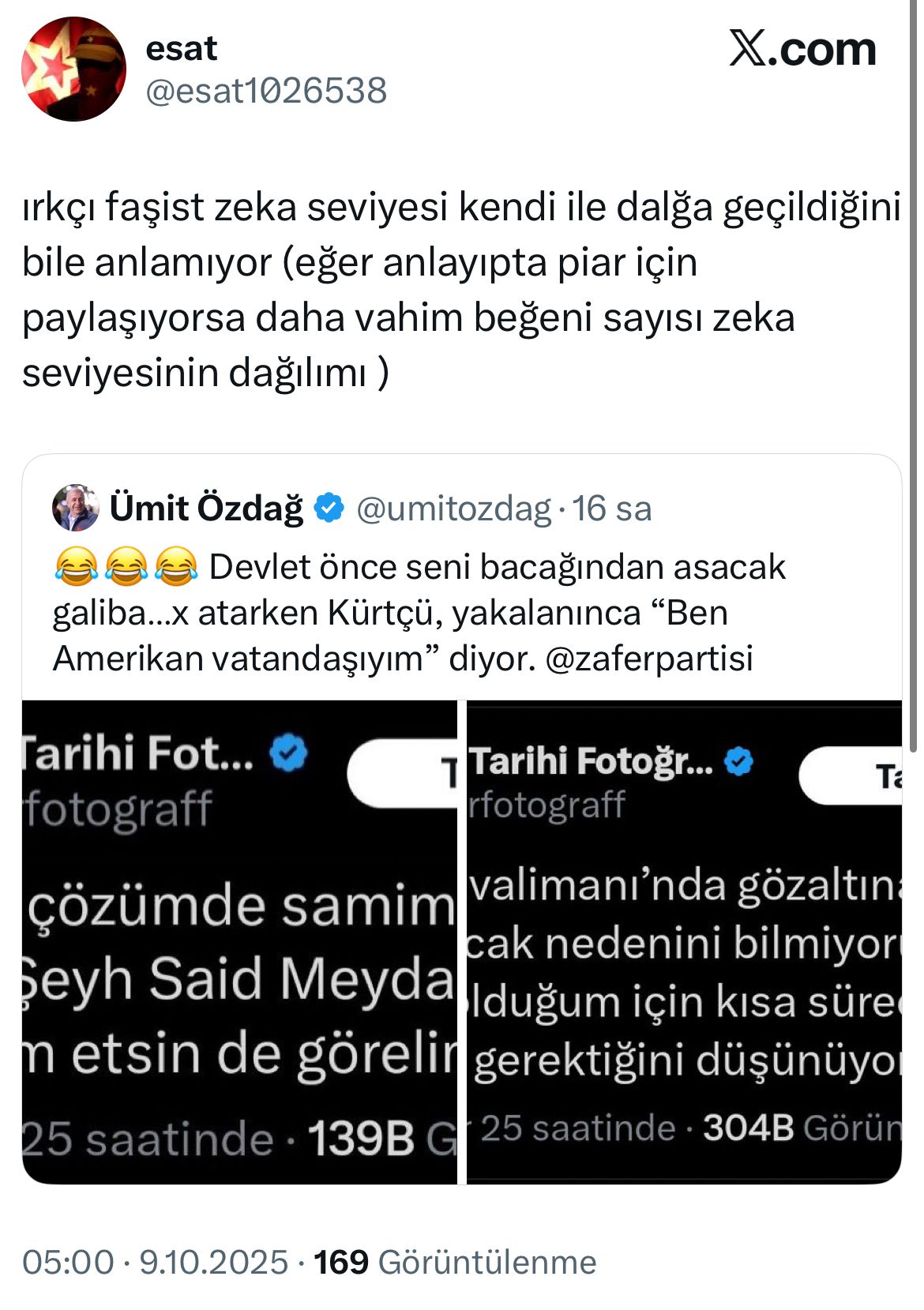Click the '169 Görüntülenme' view count

tap(455, 1262)
